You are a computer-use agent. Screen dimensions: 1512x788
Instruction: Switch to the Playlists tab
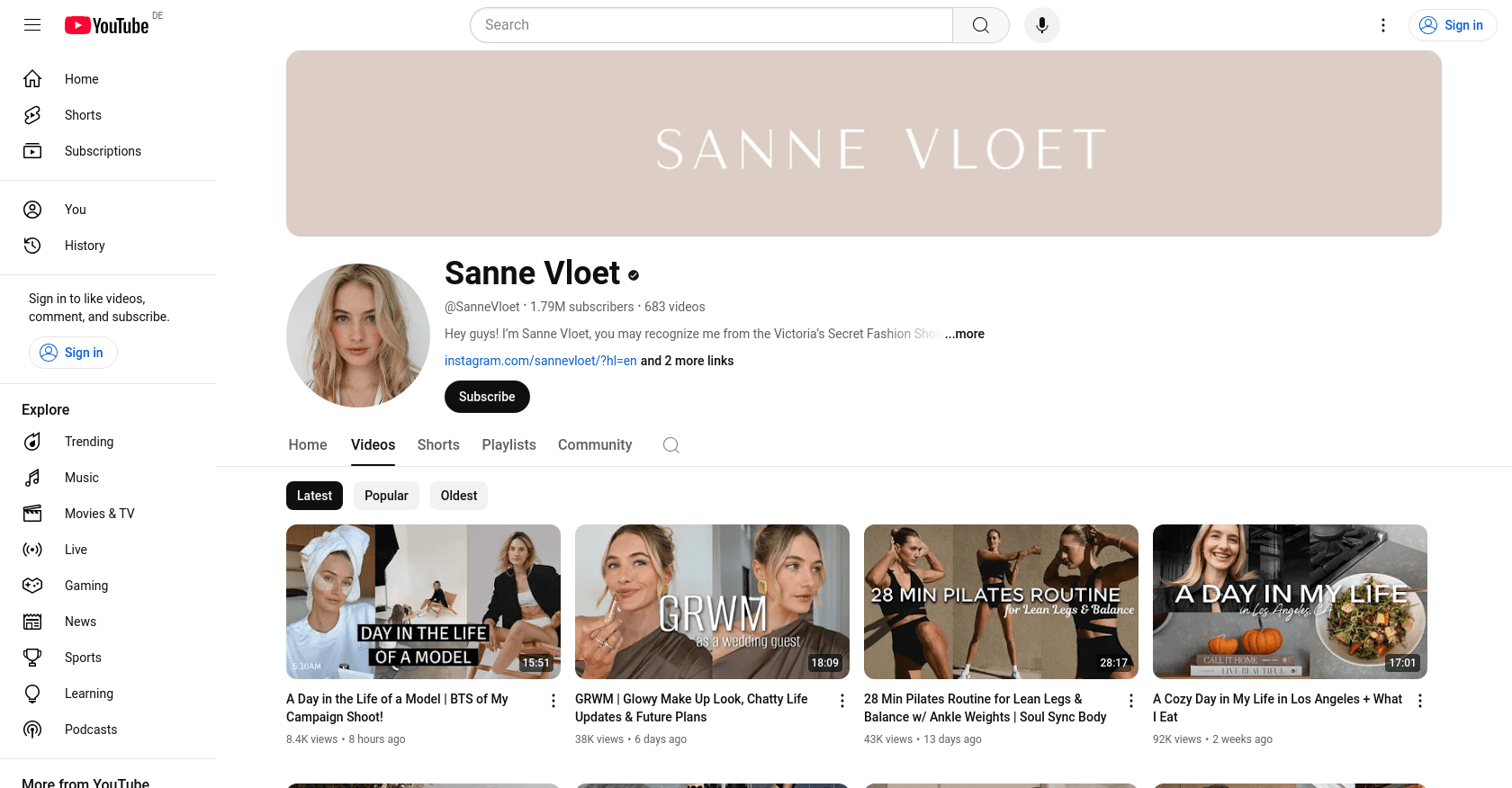pyautogui.click(x=508, y=445)
